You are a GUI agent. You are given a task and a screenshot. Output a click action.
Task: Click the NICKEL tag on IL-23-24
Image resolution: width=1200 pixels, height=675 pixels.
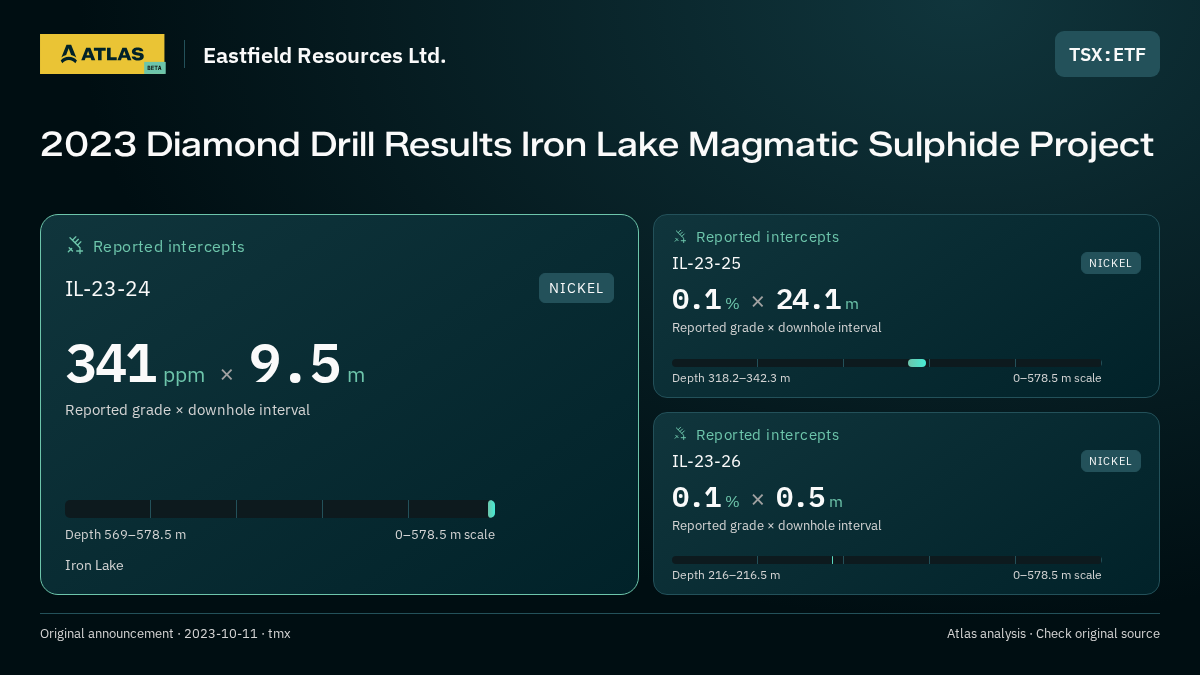point(576,288)
